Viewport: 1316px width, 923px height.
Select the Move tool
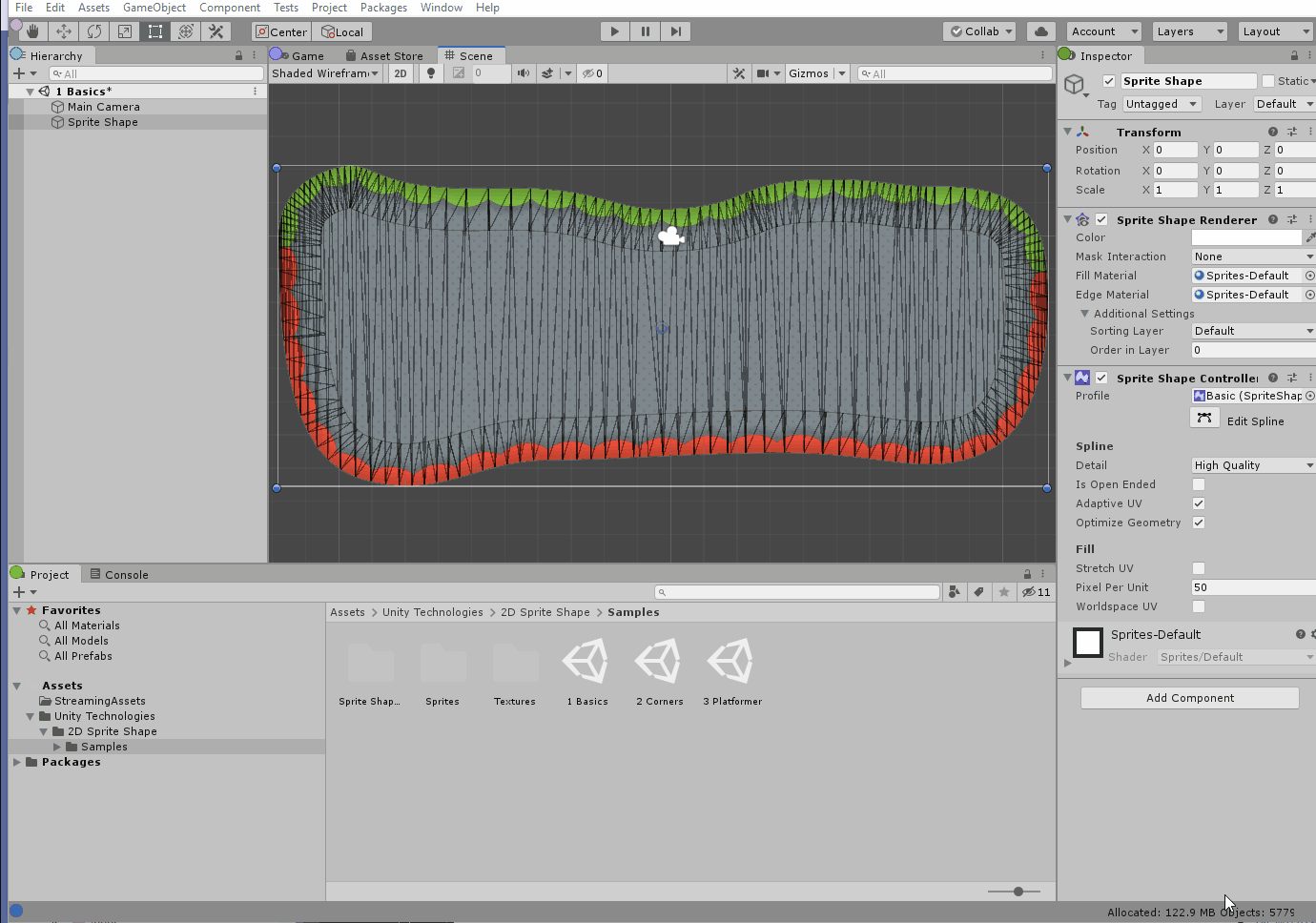(x=63, y=31)
